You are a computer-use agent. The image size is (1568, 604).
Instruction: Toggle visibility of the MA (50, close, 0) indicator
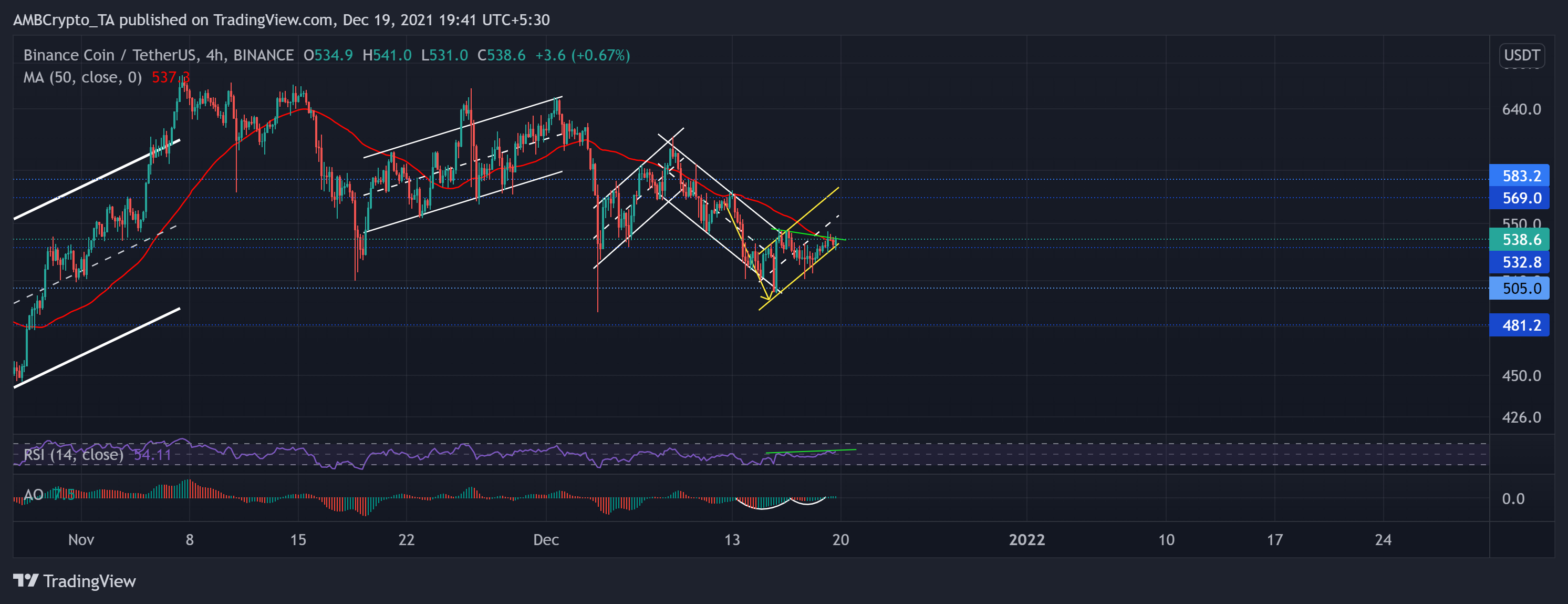[x=84, y=77]
